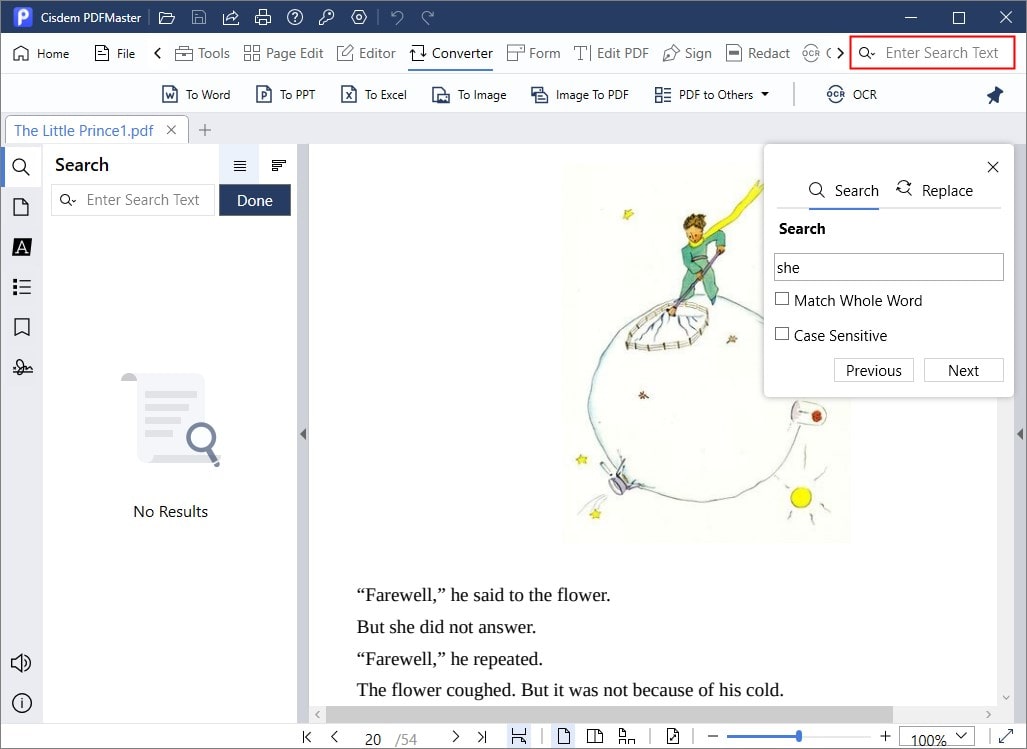Go to first page icon

pos(307,737)
